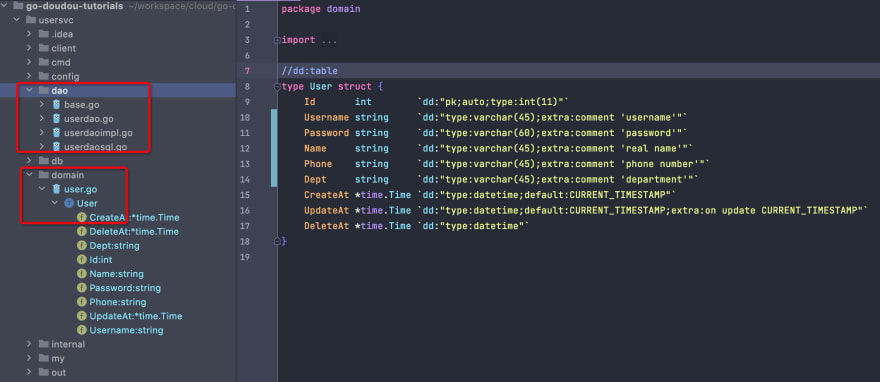Fold the User struct at line 8
Image resolution: width=880 pixels, height=382 pixels.
click(276, 87)
